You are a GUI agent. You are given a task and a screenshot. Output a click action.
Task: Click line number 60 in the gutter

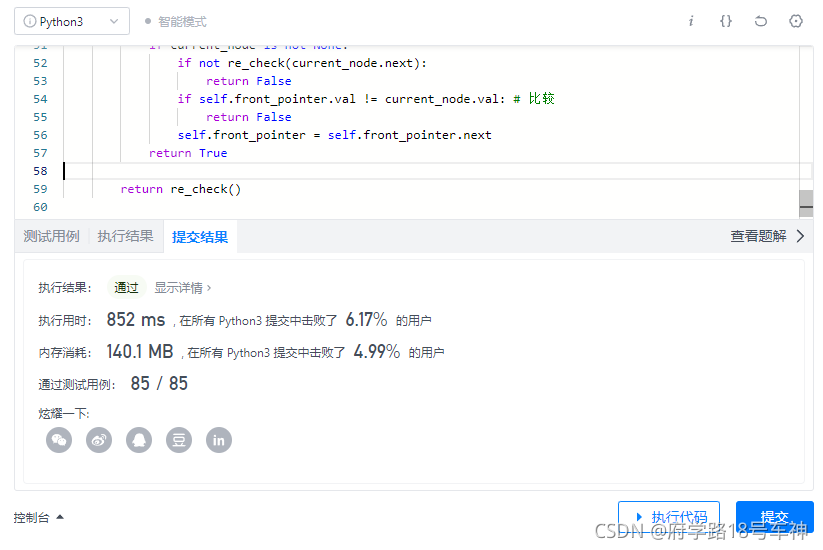tap(40, 207)
